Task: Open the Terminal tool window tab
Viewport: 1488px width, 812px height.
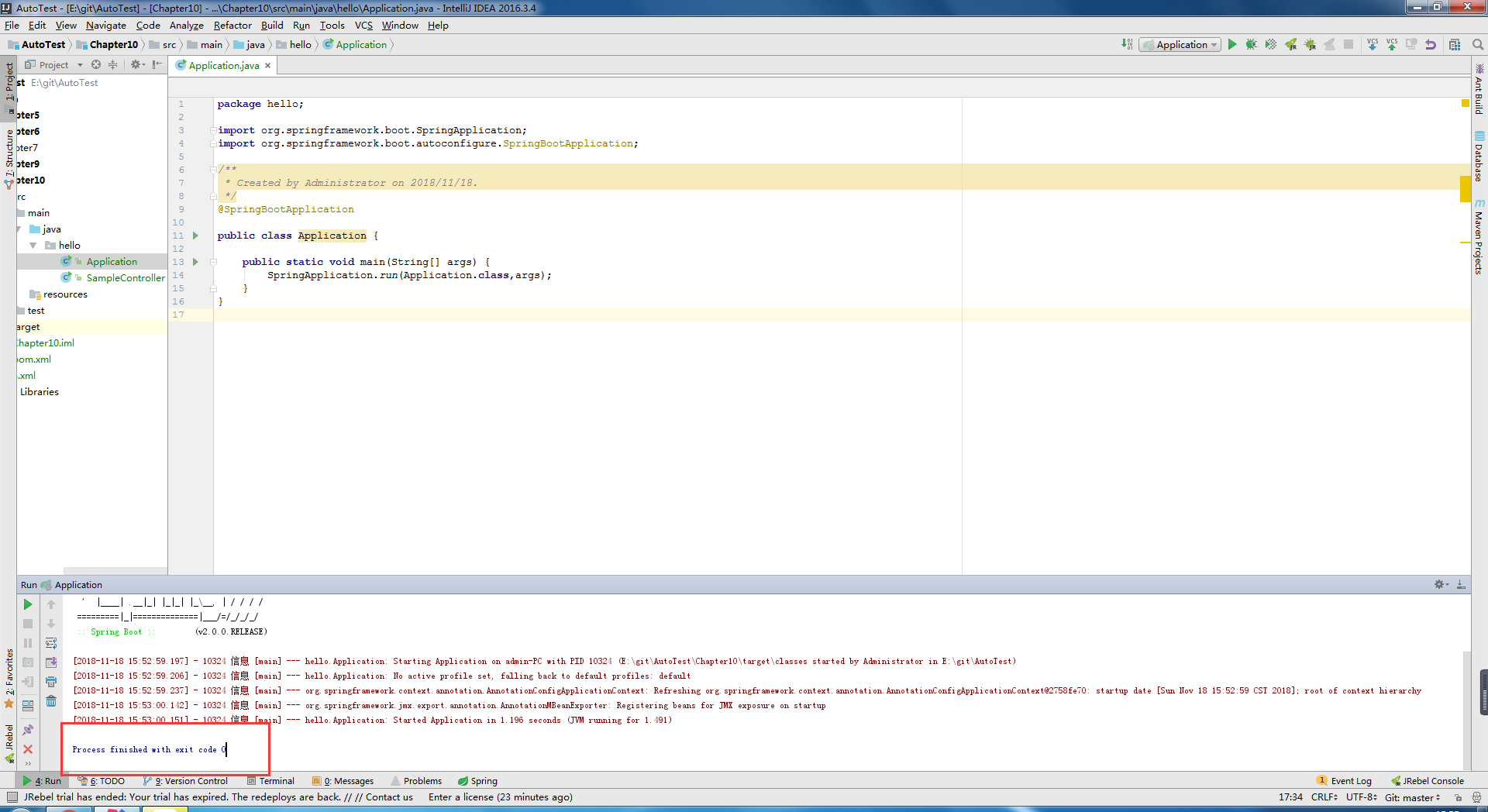Action: pos(270,781)
